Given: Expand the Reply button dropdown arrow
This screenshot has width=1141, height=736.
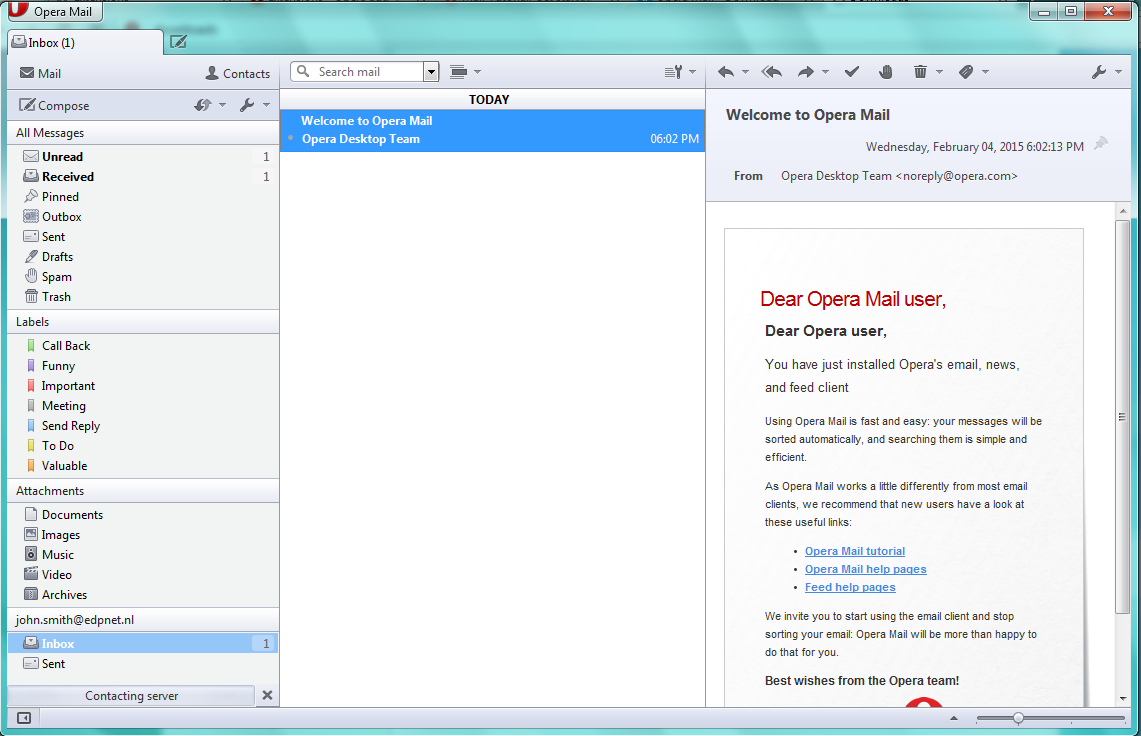Looking at the screenshot, I should click(745, 72).
